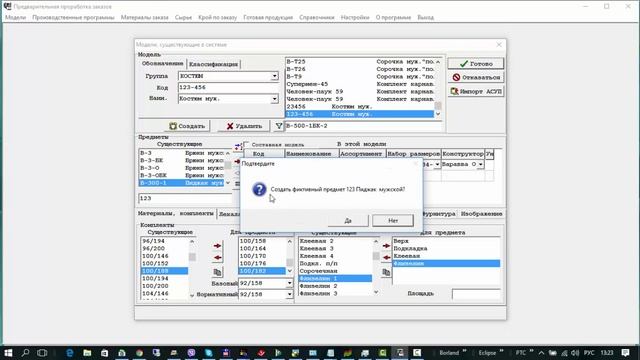Select Сорочечная in materials list
640x360 pixels.
[335, 271]
